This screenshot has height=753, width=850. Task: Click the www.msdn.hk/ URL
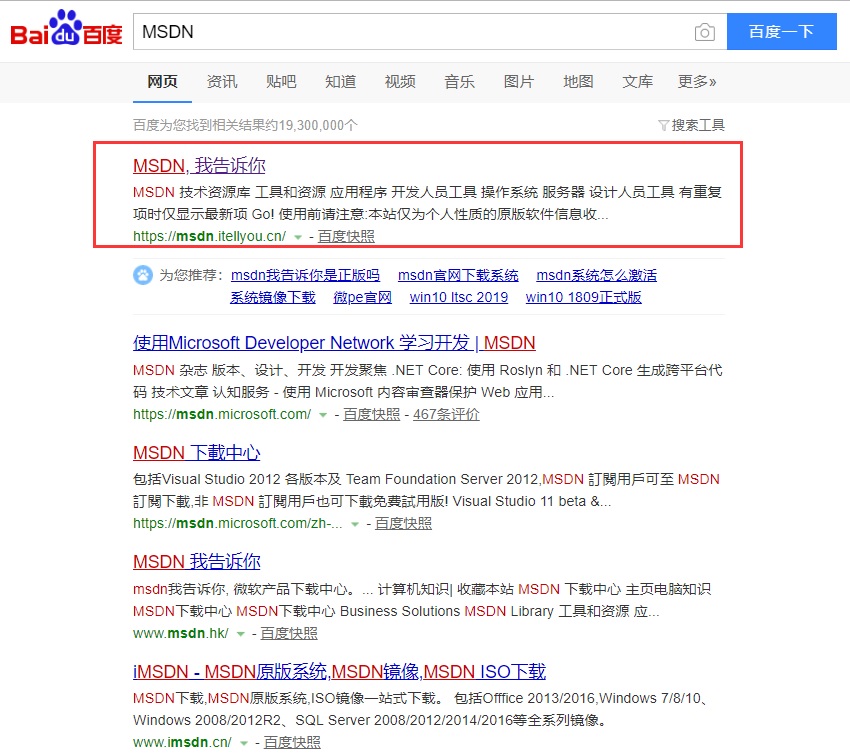(x=181, y=633)
